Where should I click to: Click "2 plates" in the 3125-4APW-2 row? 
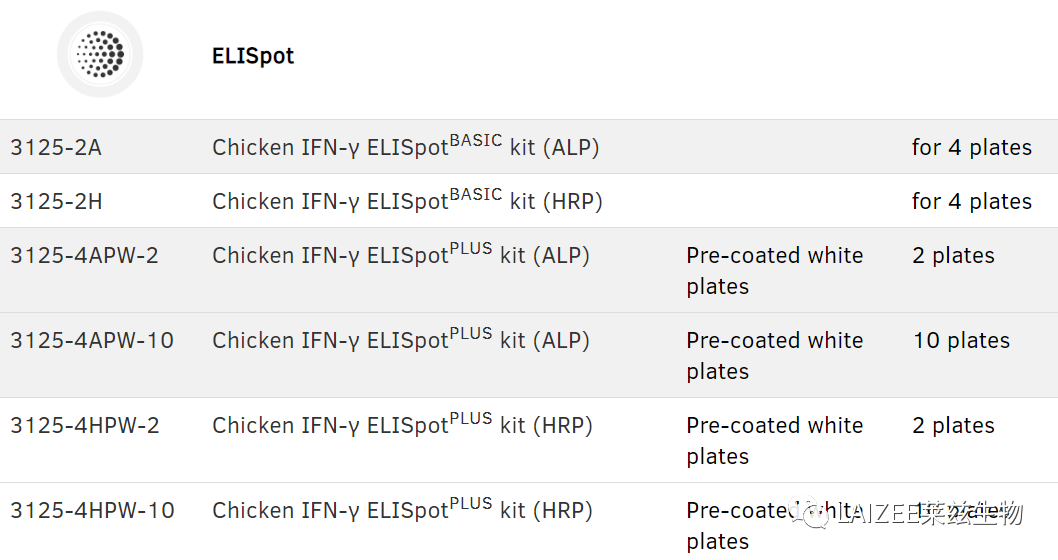953,256
